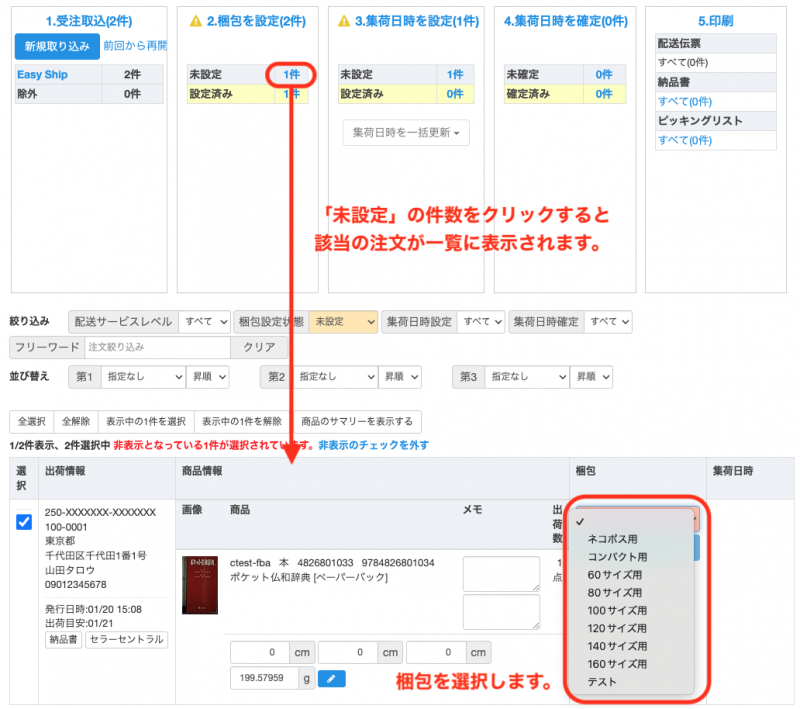Viewport: 800px width, 709px height.
Task: Toggle the order 250-XXXXXXX selection checkbox
Action: tap(24, 522)
